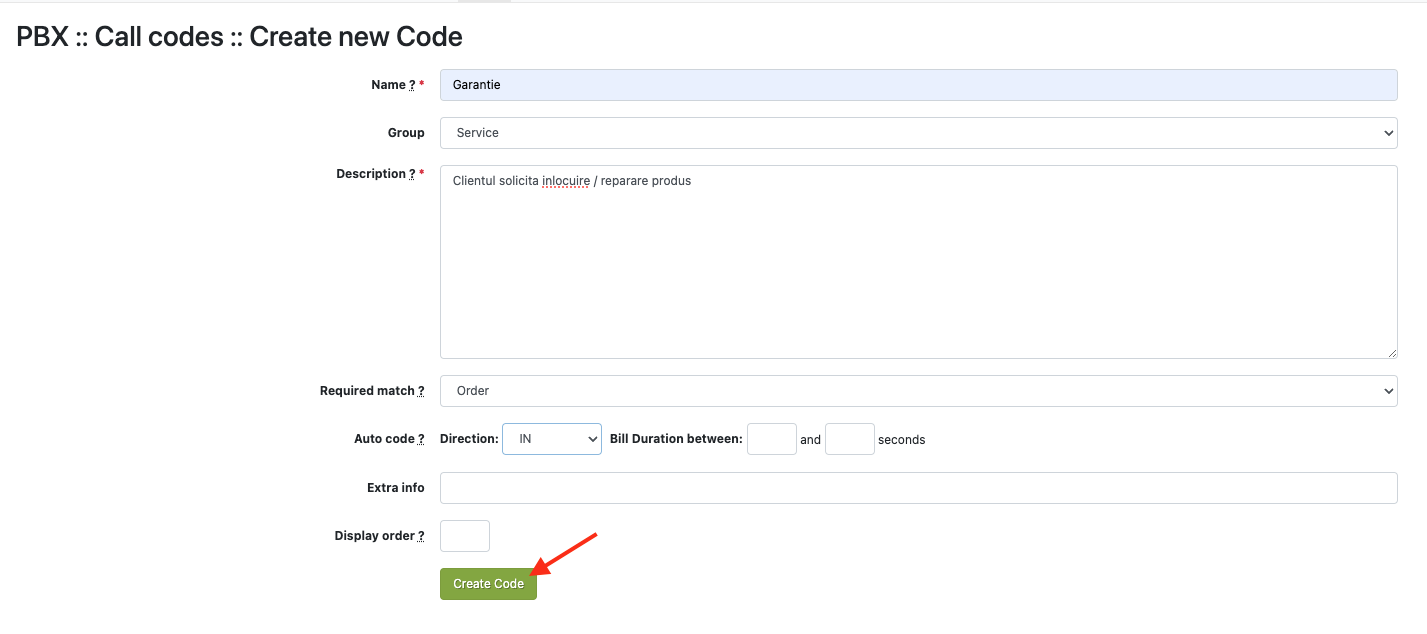Click the Description textarea resize handle
The image size is (1427, 634).
[x=1391, y=352]
